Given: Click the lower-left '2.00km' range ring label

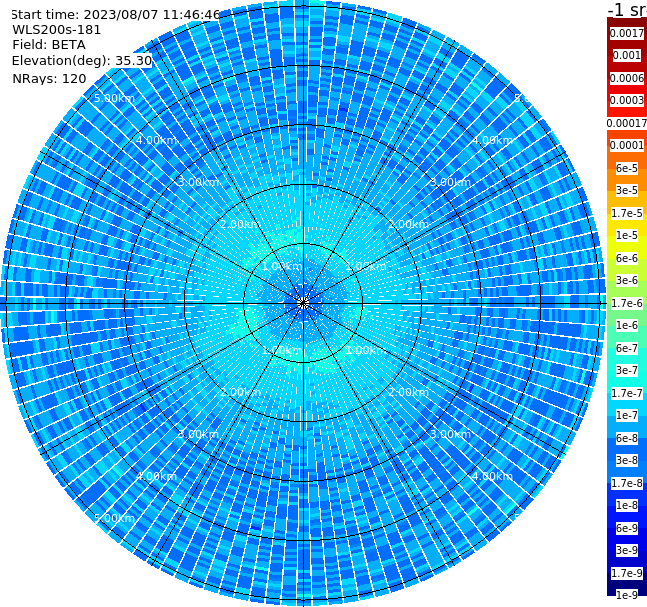Looking at the screenshot, I should pyautogui.click(x=241, y=392).
